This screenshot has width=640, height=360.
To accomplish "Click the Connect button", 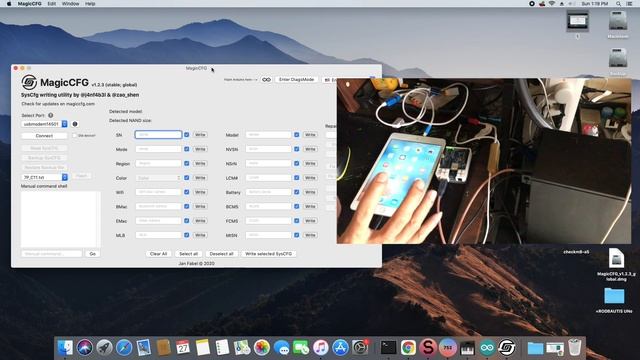I will 44,136.
